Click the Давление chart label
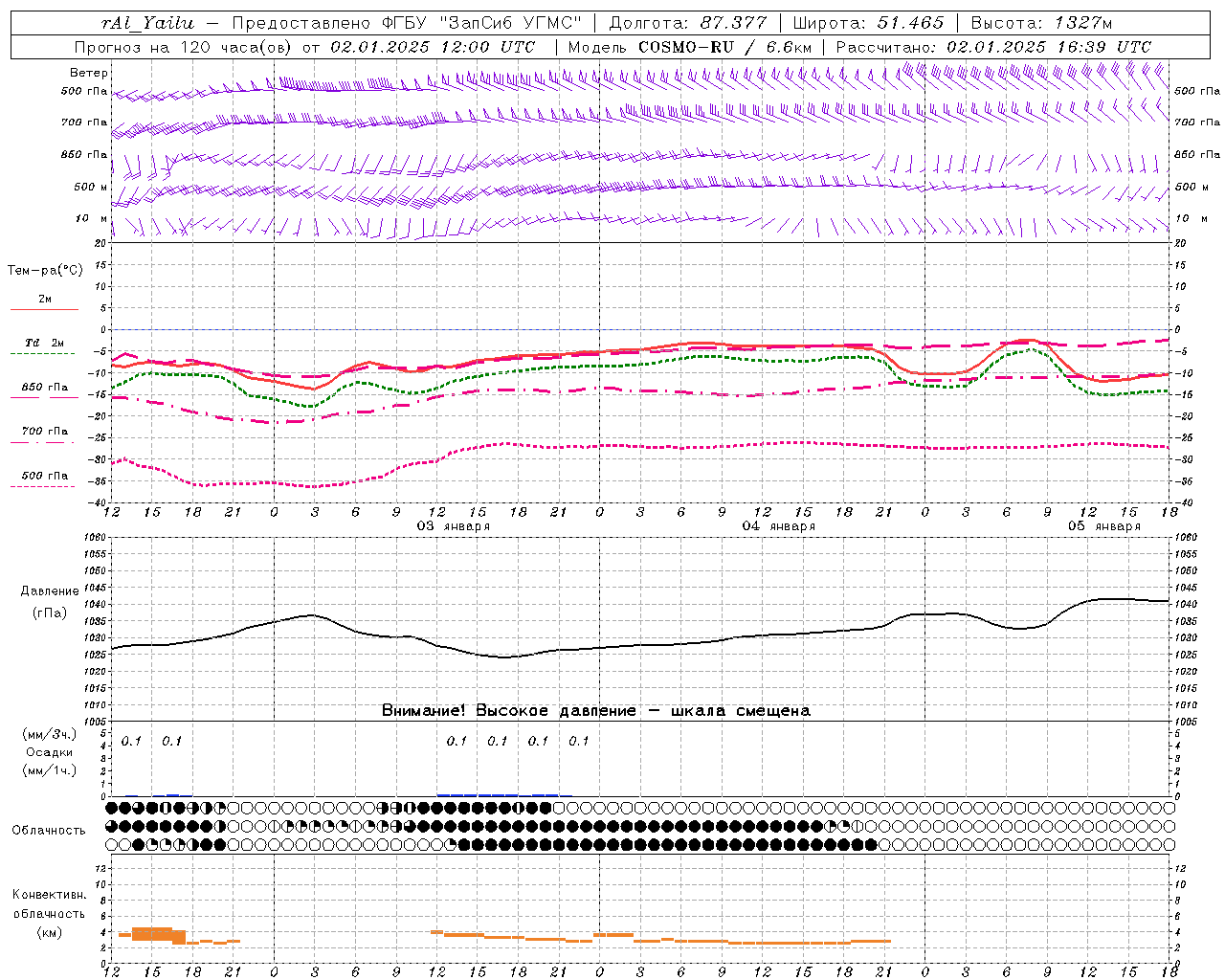The width and height of the screenshot is (1225, 980). click(x=50, y=591)
